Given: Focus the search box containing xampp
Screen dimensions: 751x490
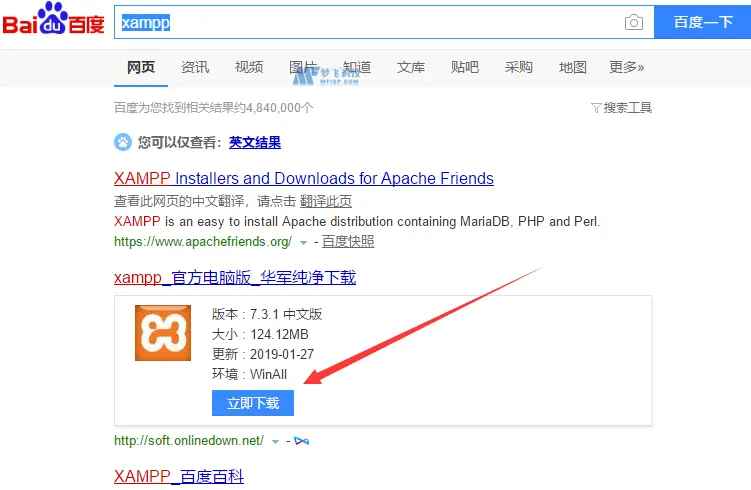Looking at the screenshot, I should [384, 22].
